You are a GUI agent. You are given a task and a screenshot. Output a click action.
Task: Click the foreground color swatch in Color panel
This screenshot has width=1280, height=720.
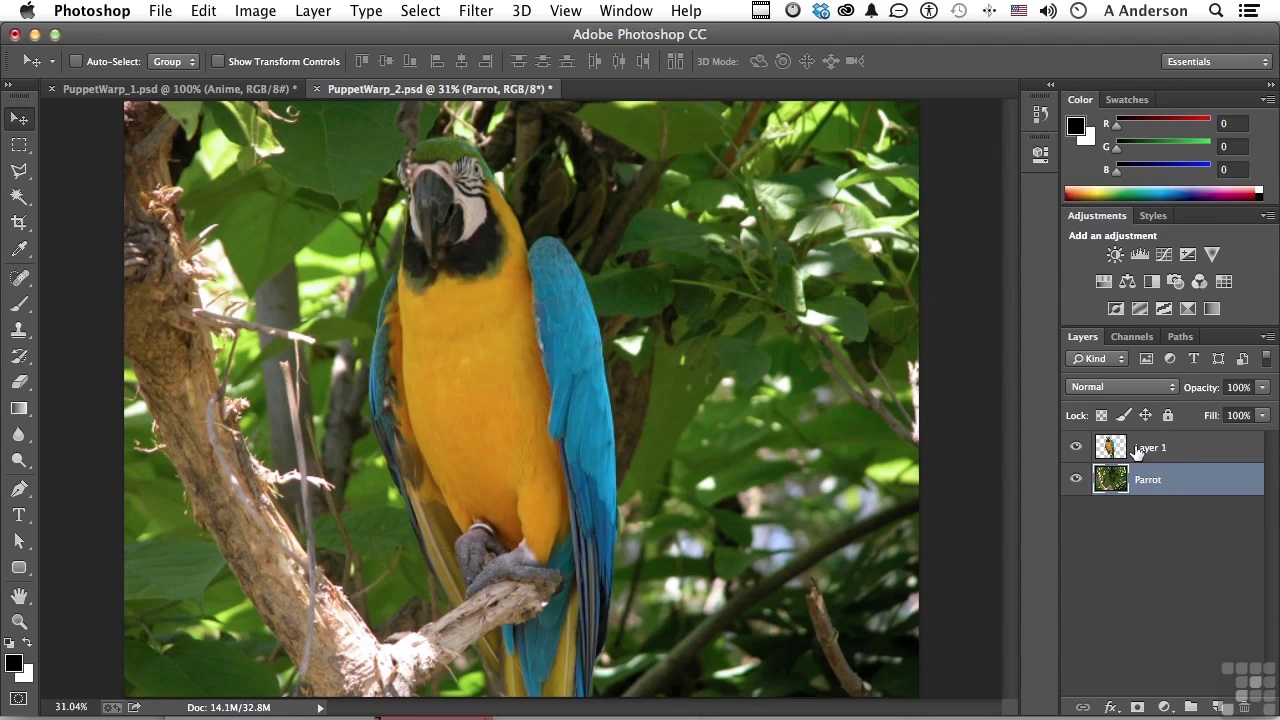pyautogui.click(x=1075, y=126)
